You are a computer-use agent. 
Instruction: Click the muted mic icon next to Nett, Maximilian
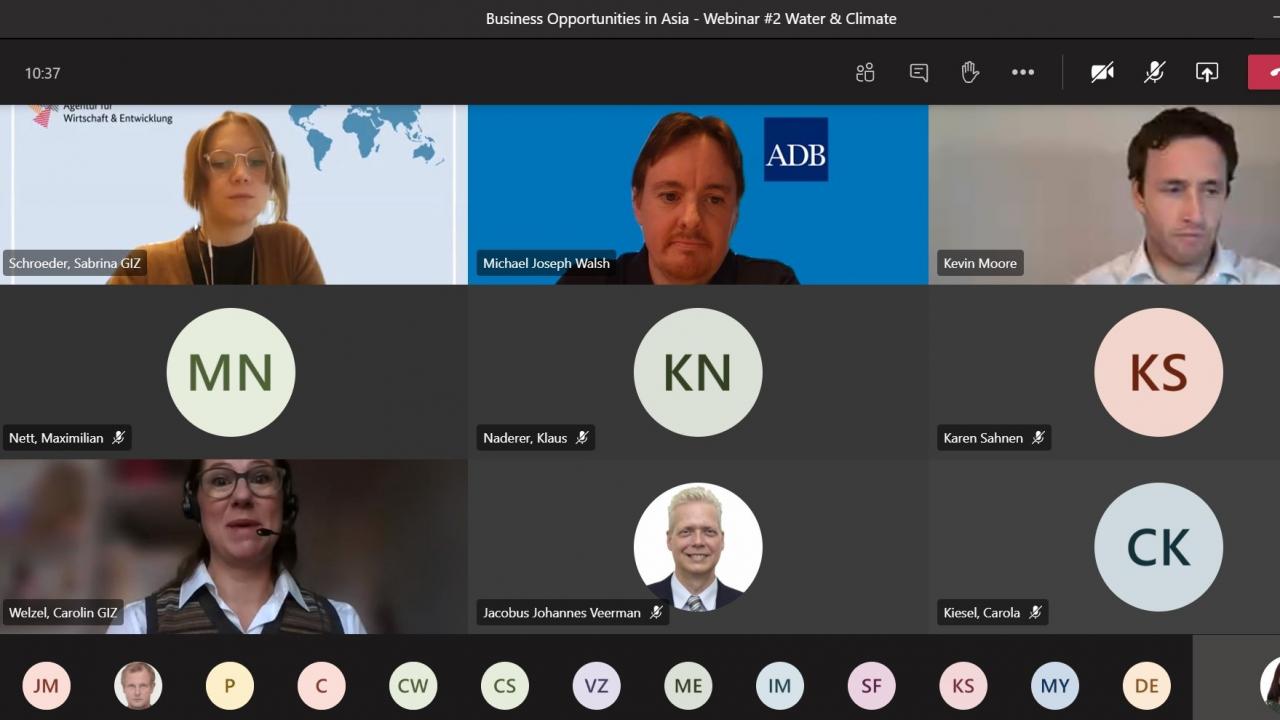118,438
